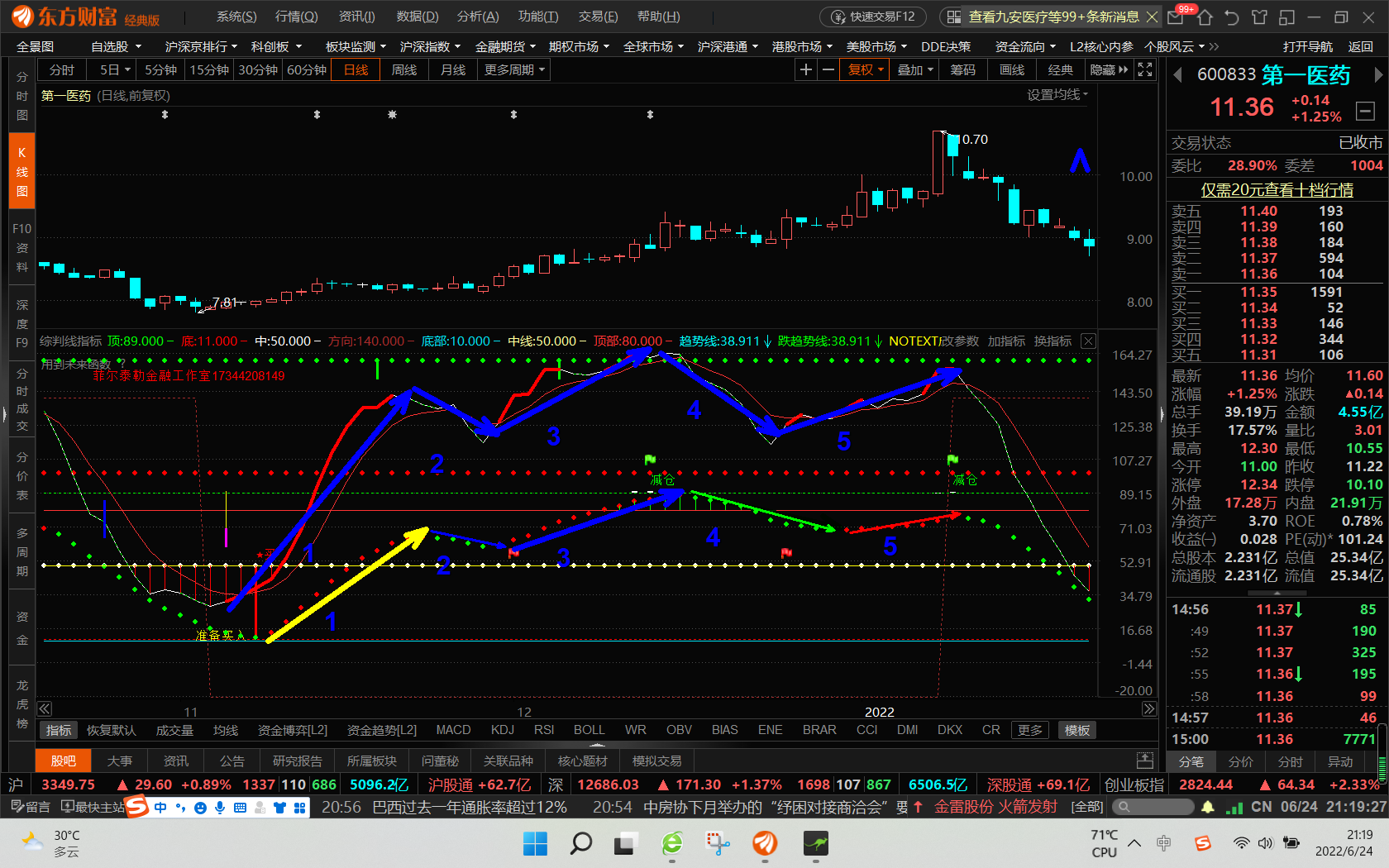The height and width of the screenshot is (868, 1389).
Task: Click 模板 button in indicator bar
Action: point(1076,730)
